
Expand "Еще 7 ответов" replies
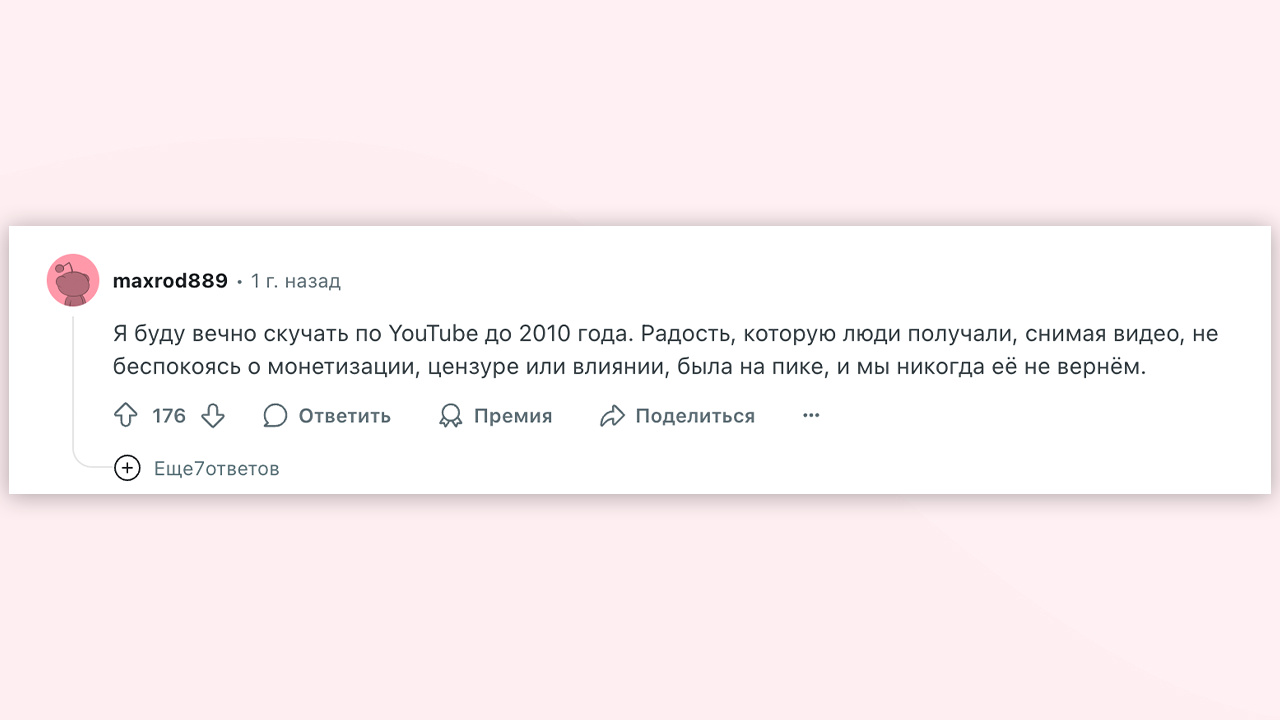tap(217, 468)
